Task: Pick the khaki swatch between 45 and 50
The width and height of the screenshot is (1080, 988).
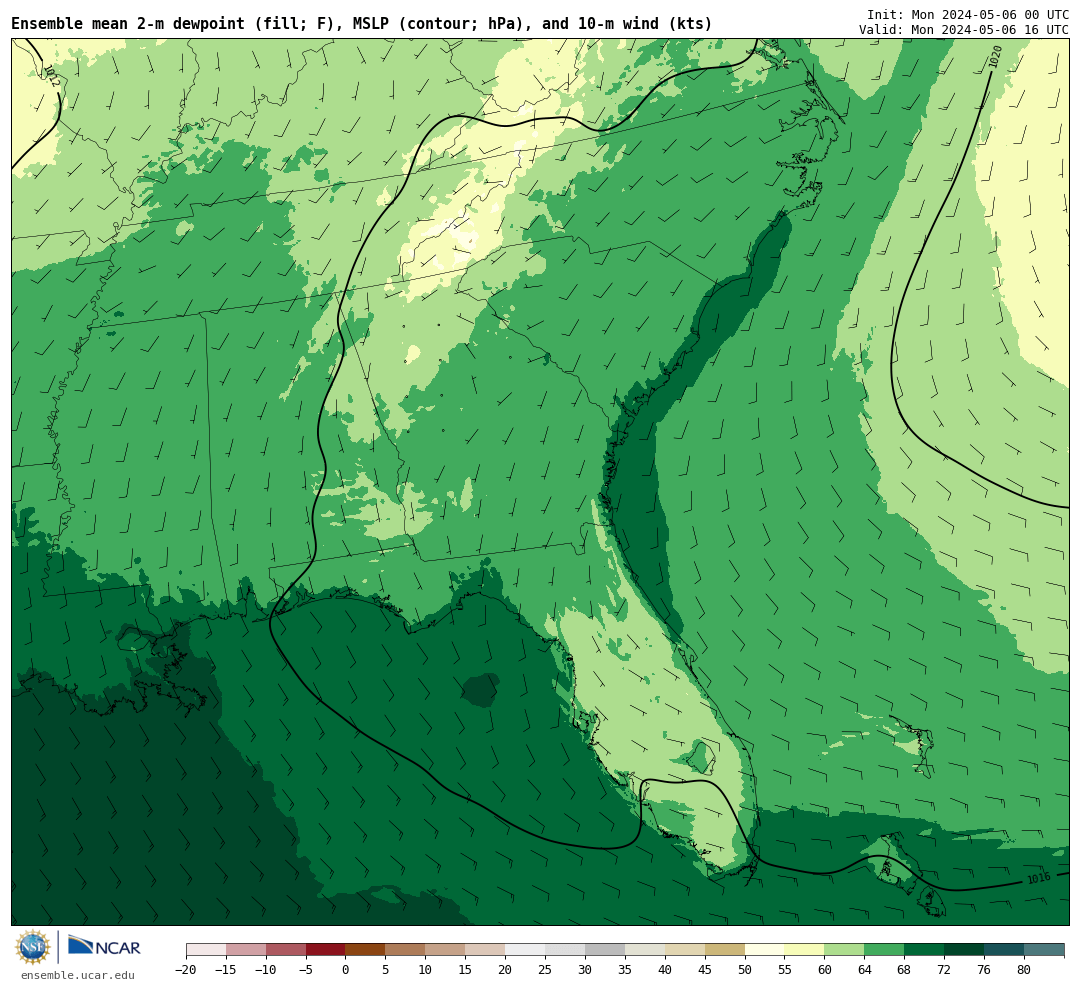Action: pos(725,950)
